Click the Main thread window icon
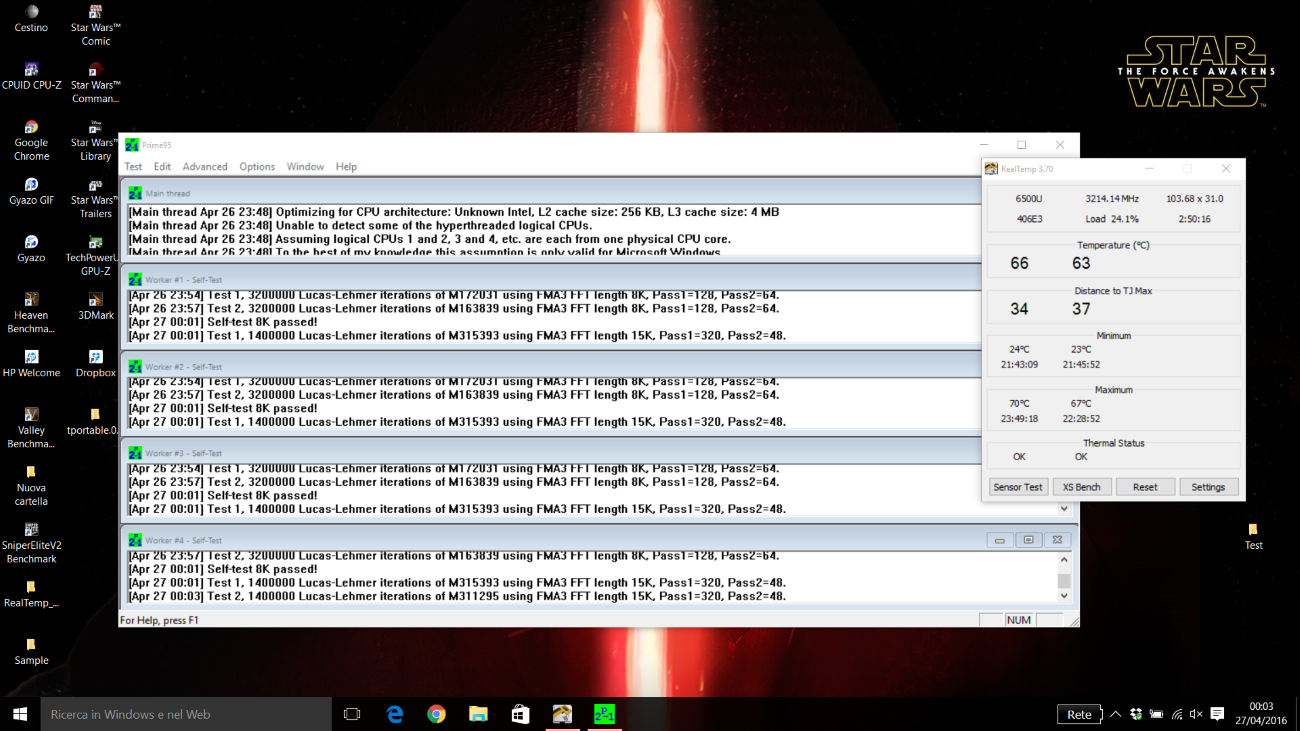 (x=134, y=193)
